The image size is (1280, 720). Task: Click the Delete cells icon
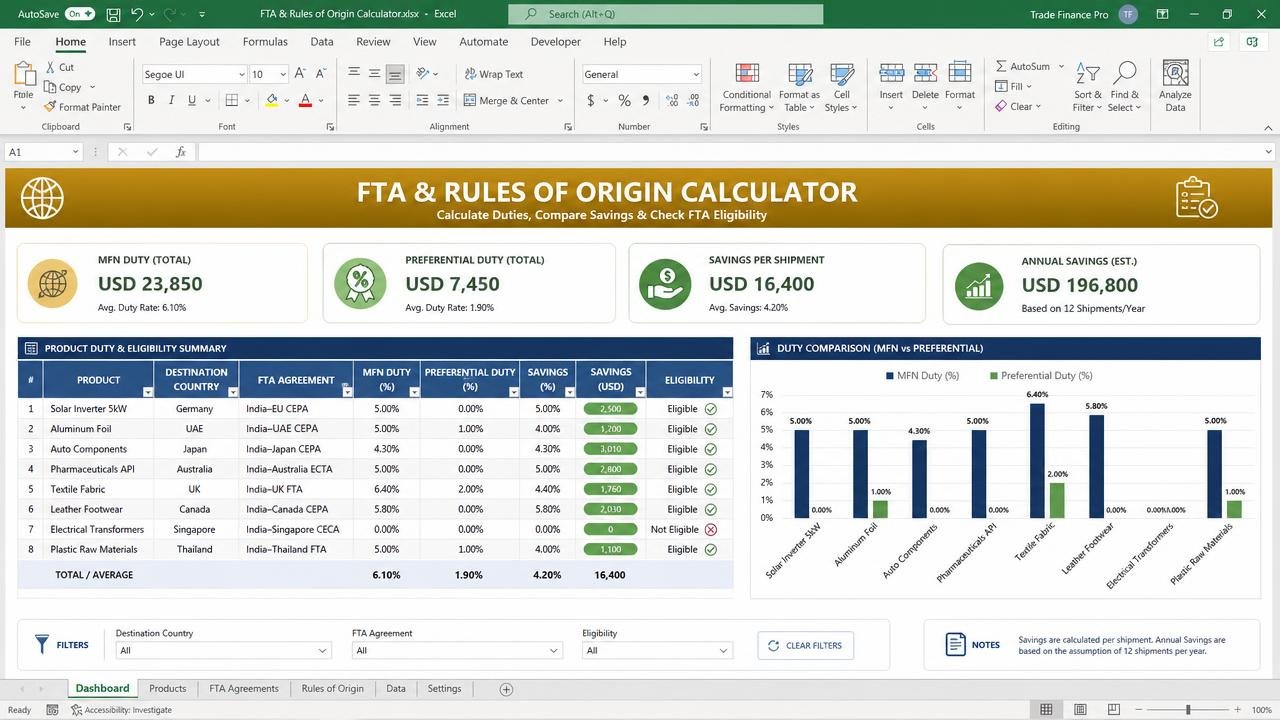point(925,72)
